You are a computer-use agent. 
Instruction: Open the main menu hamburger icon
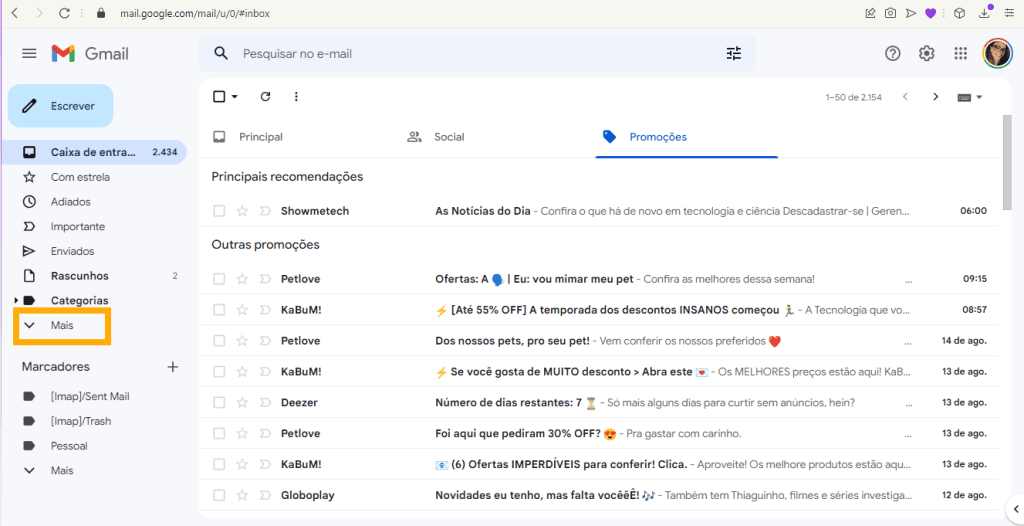[29, 54]
